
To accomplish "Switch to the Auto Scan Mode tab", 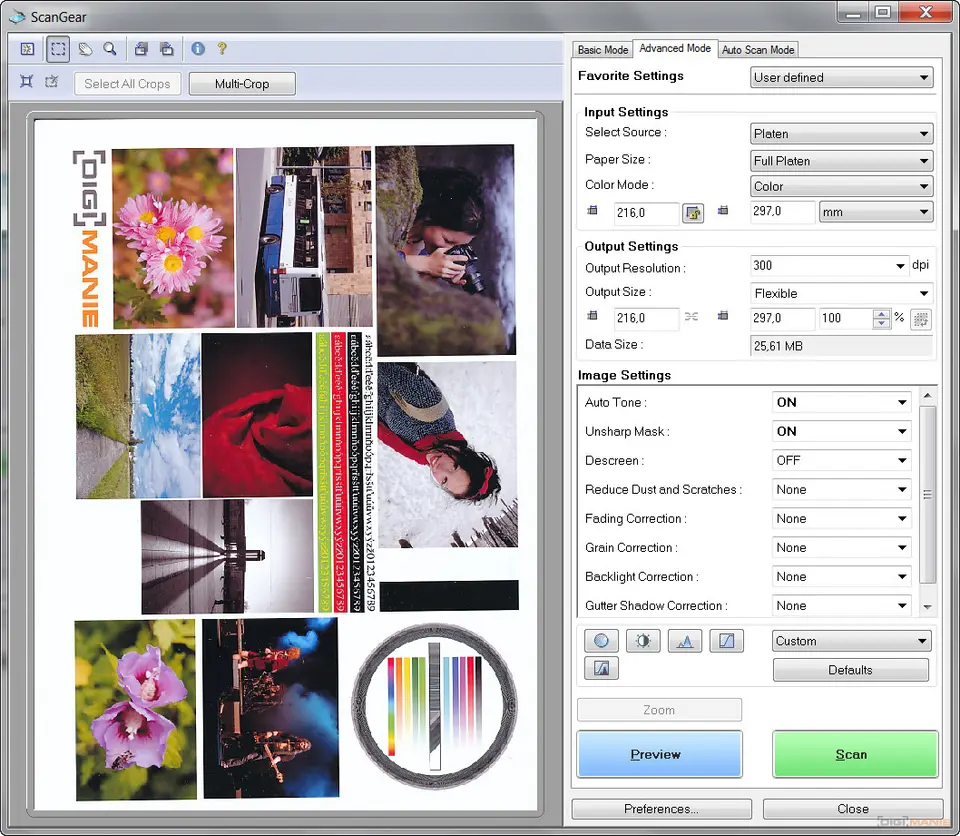I will pos(758,50).
